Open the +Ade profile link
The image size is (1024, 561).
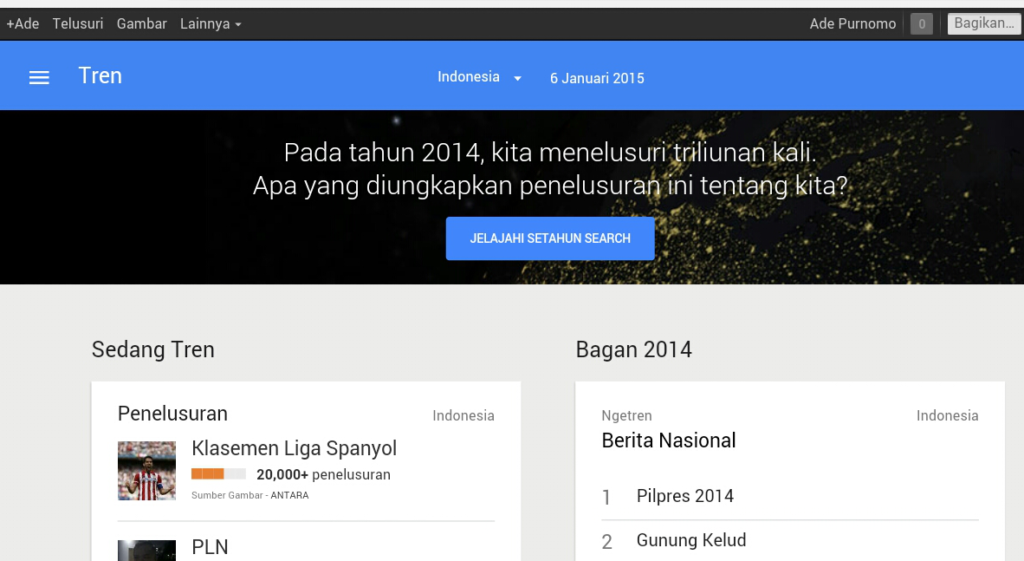pyautogui.click(x=23, y=24)
